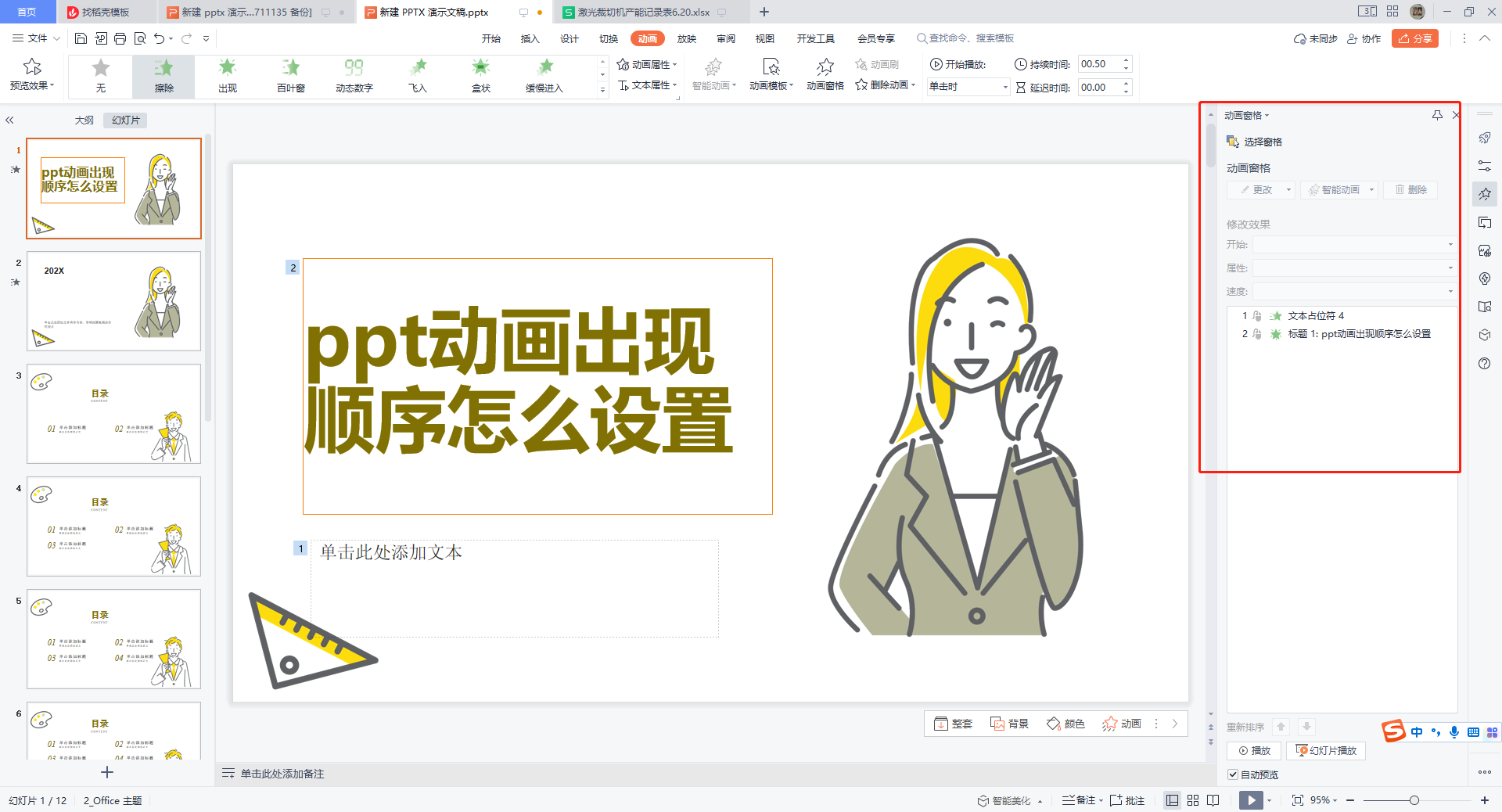Click the 查找命令 search box
The width and height of the screenshot is (1502, 812).
click(x=966, y=38)
